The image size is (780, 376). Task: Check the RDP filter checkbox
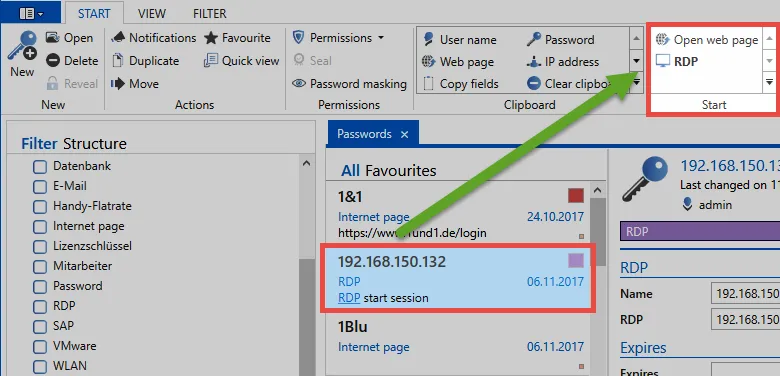click(40, 306)
